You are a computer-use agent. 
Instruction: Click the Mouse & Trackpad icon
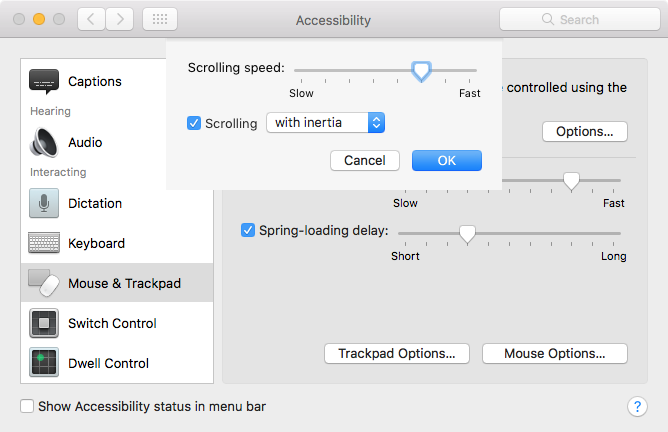[44, 283]
